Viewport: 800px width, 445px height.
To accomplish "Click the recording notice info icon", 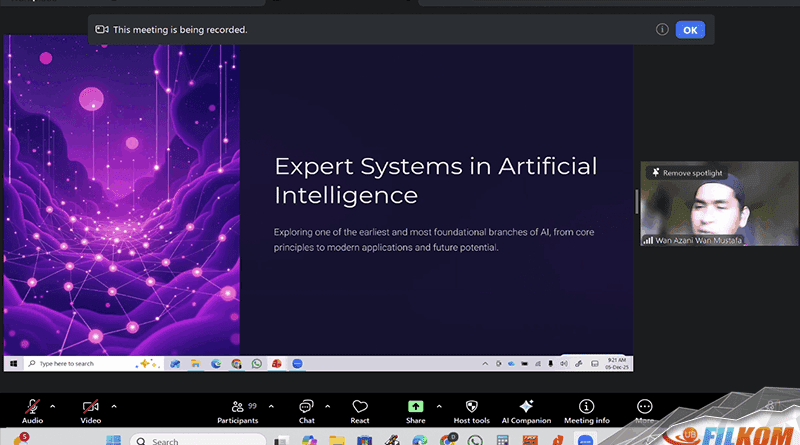I will coord(662,30).
